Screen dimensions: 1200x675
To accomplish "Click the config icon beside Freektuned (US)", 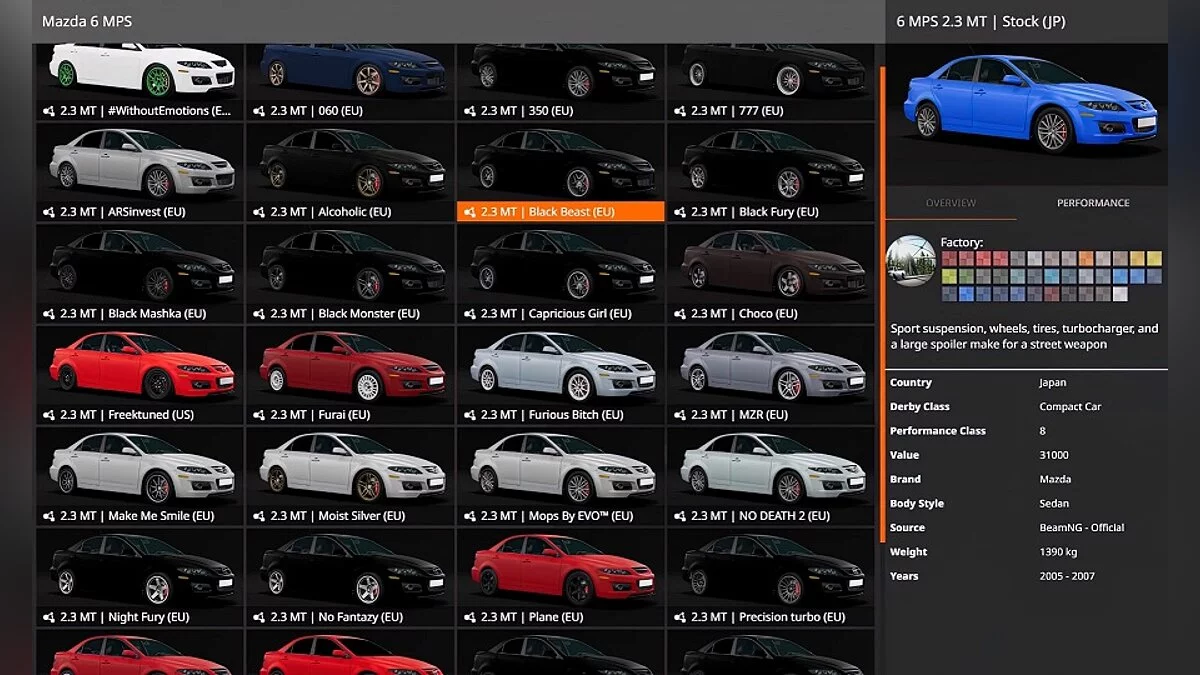I will [x=49, y=415].
